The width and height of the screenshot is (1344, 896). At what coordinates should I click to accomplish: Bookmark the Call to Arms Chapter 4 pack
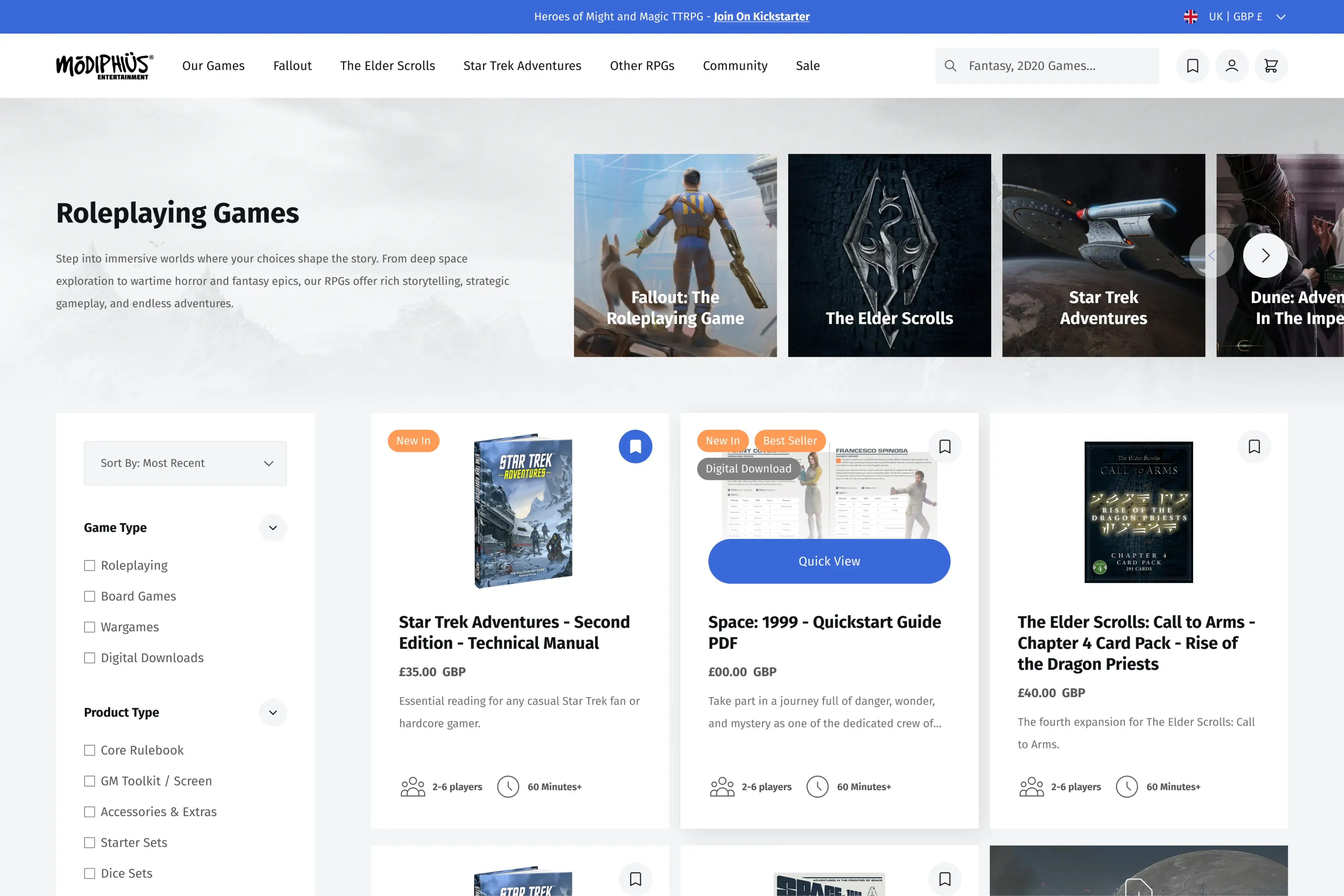[x=1254, y=446]
